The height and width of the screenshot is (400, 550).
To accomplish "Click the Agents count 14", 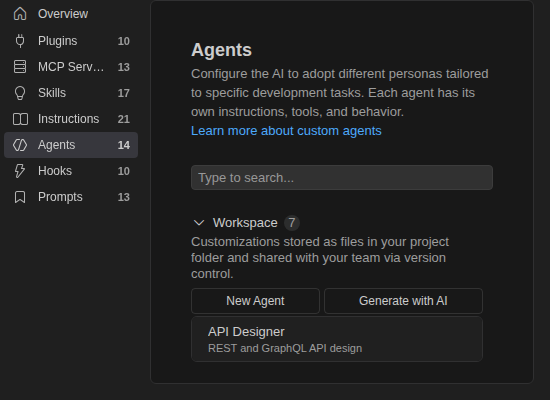I will point(123,145).
